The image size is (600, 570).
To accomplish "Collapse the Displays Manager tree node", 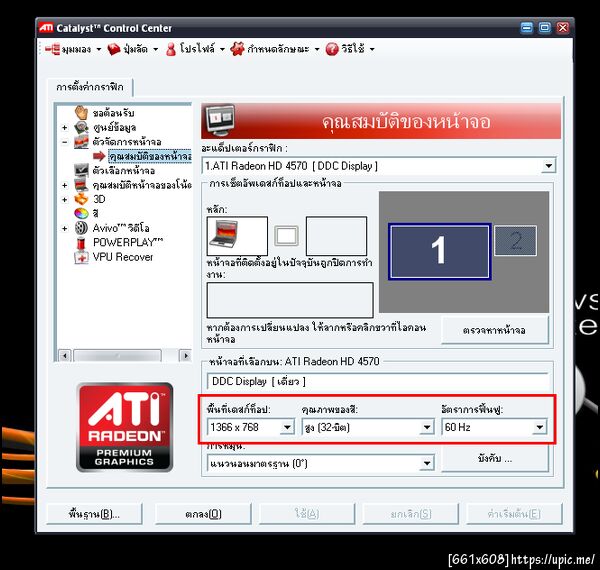I will (x=65, y=142).
